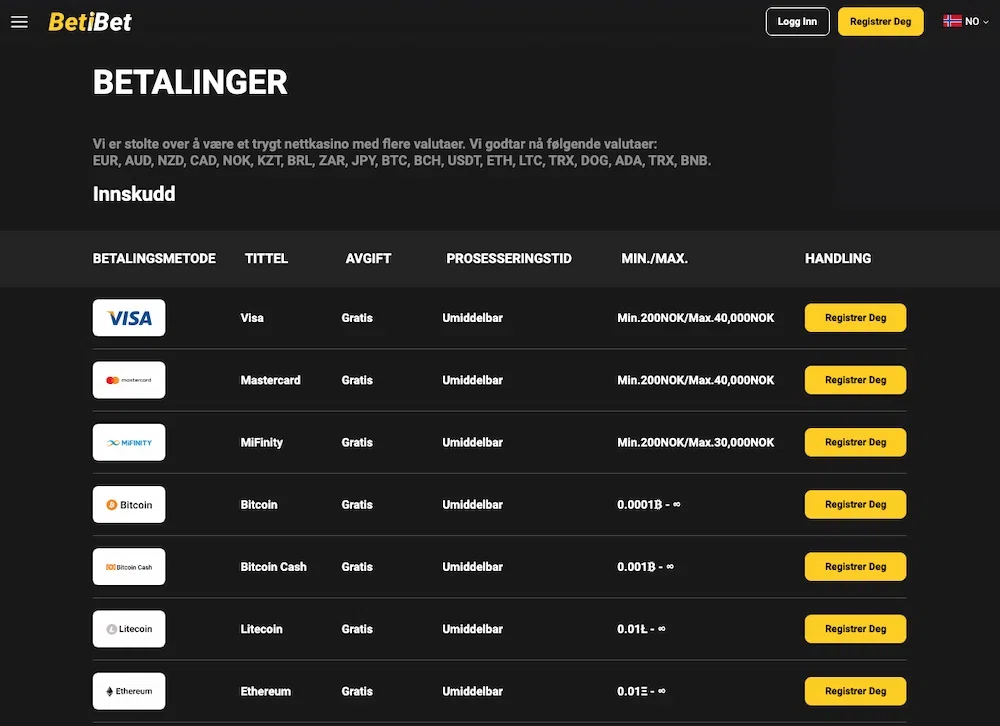
Task: Click the Mastercard payment logo
Action: coord(129,380)
